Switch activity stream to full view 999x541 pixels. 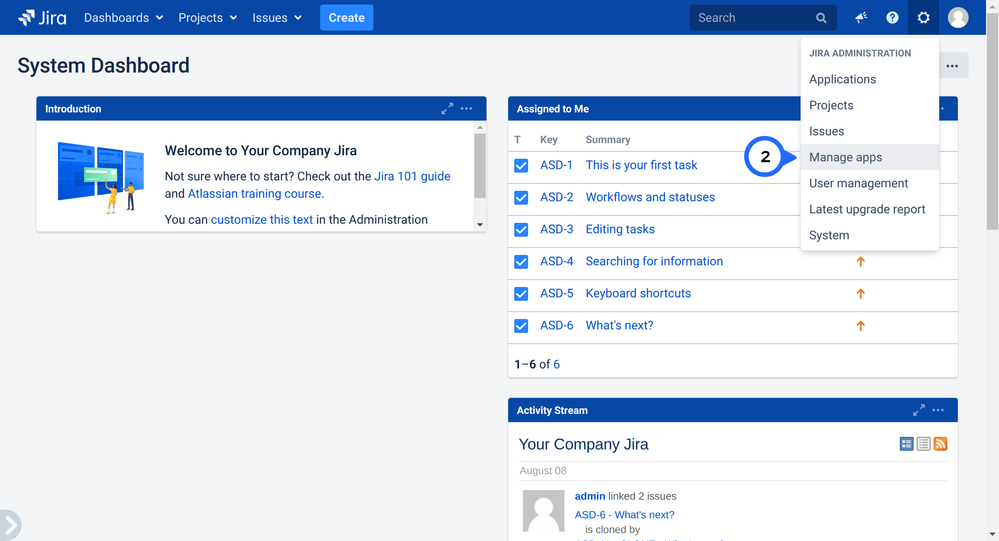(x=907, y=444)
